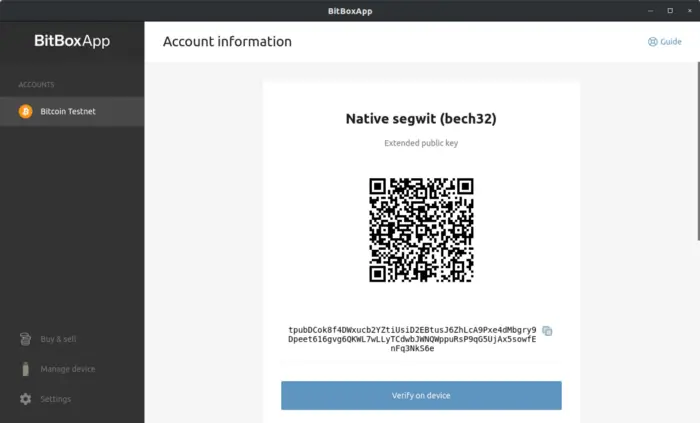Click the Settings gear icon
This screenshot has width=700, height=423.
pos(25,399)
